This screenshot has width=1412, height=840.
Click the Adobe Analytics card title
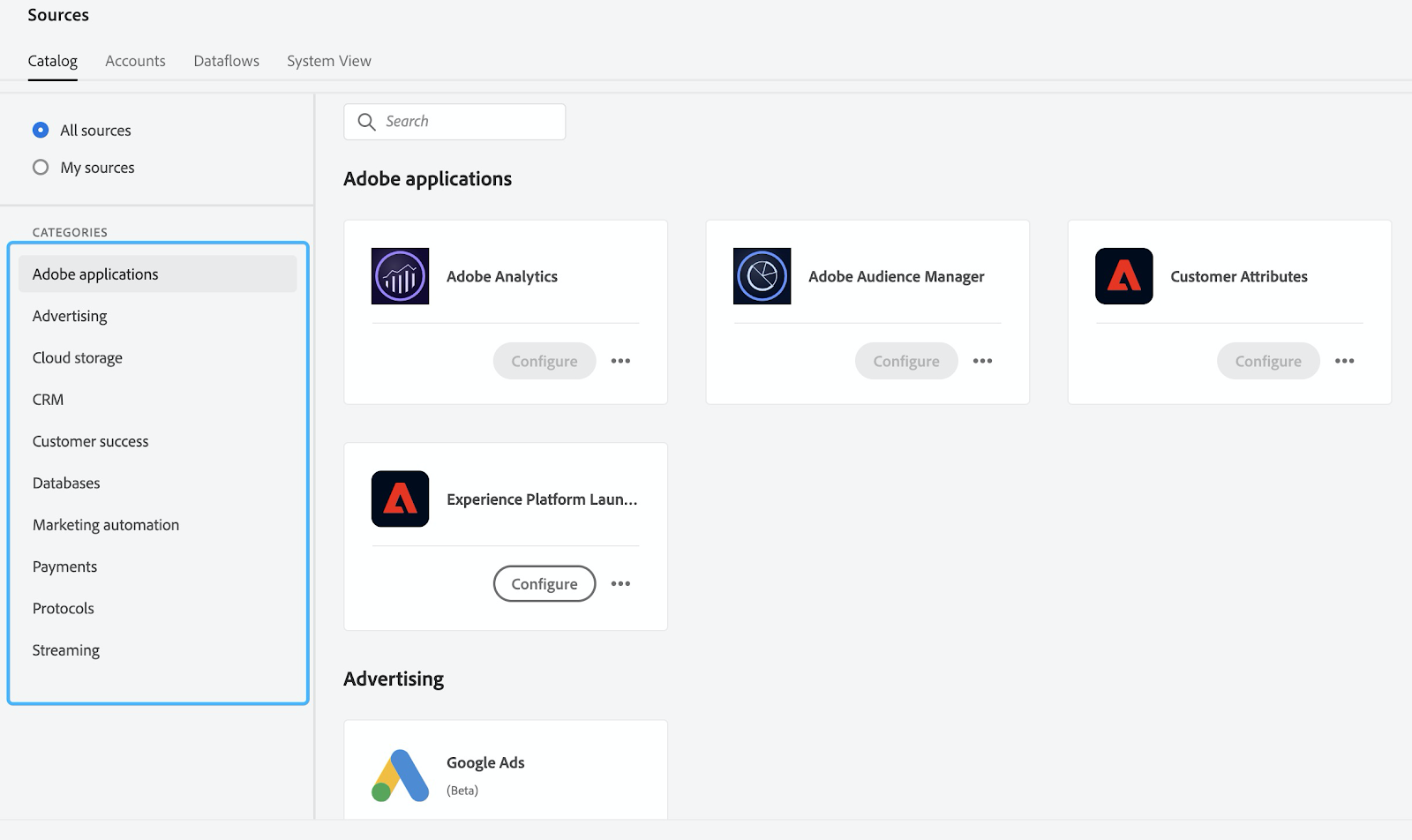pos(502,276)
